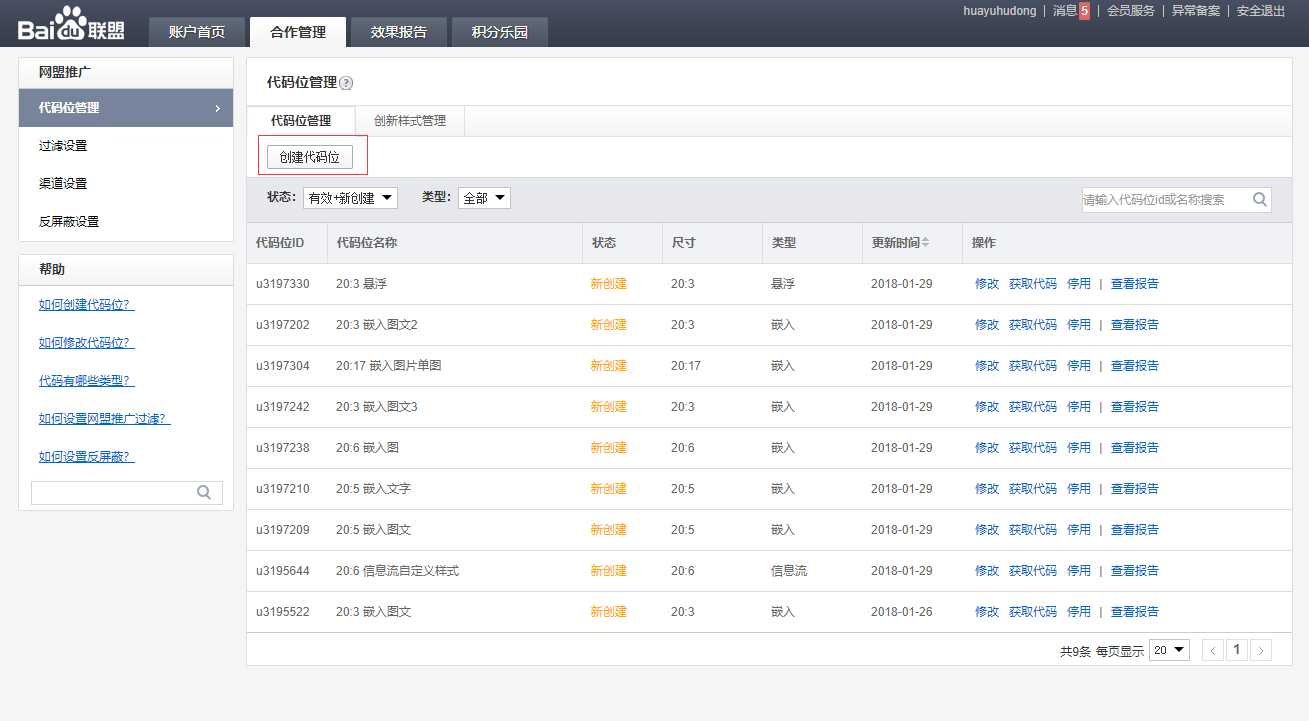The image size is (1309, 721).
Task: Click 停用 for u3195522 row
Action: point(1079,612)
